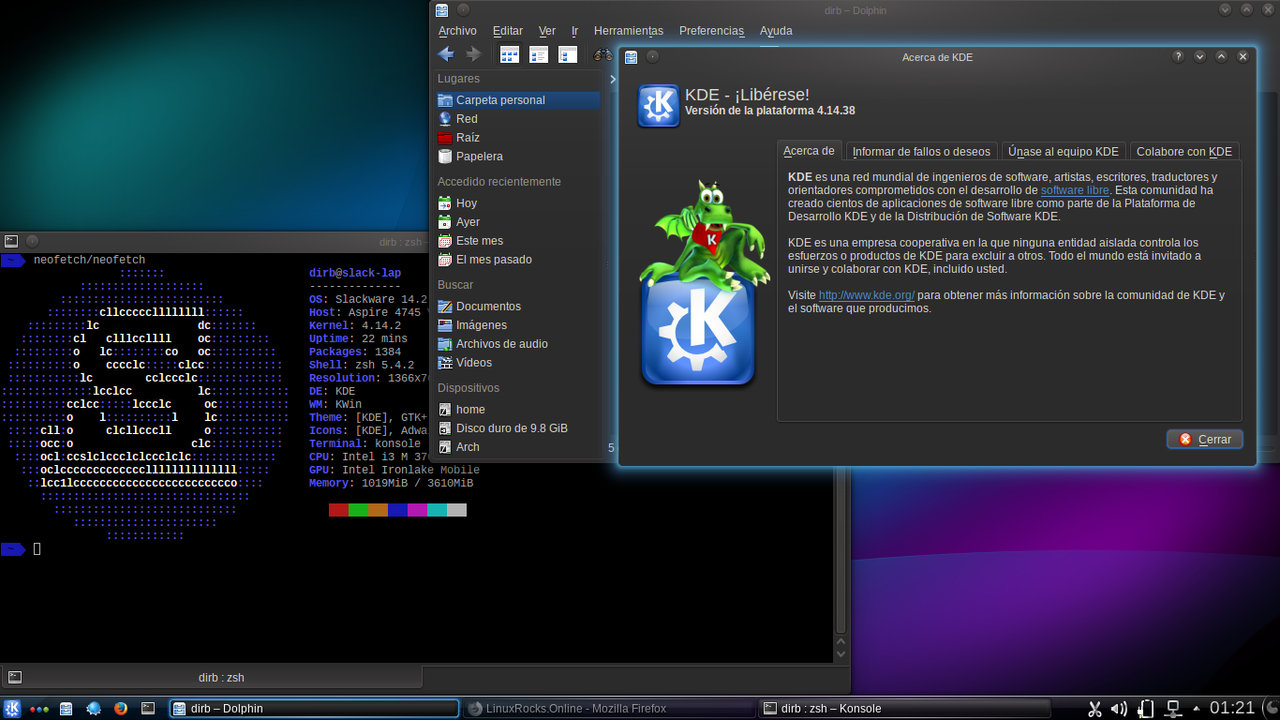Click the network tray icon
Image resolution: width=1280 pixels, height=720 pixels.
[x=1174, y=708]
